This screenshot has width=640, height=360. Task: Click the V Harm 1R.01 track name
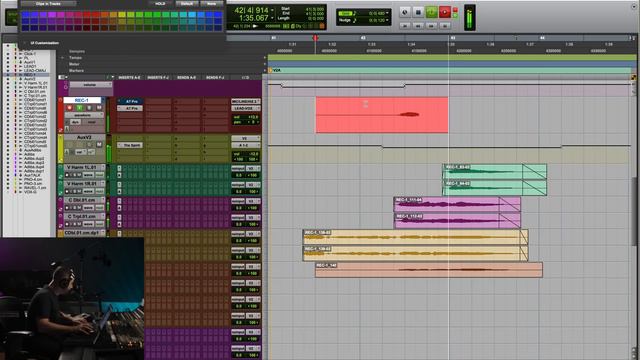coord(82,184)
